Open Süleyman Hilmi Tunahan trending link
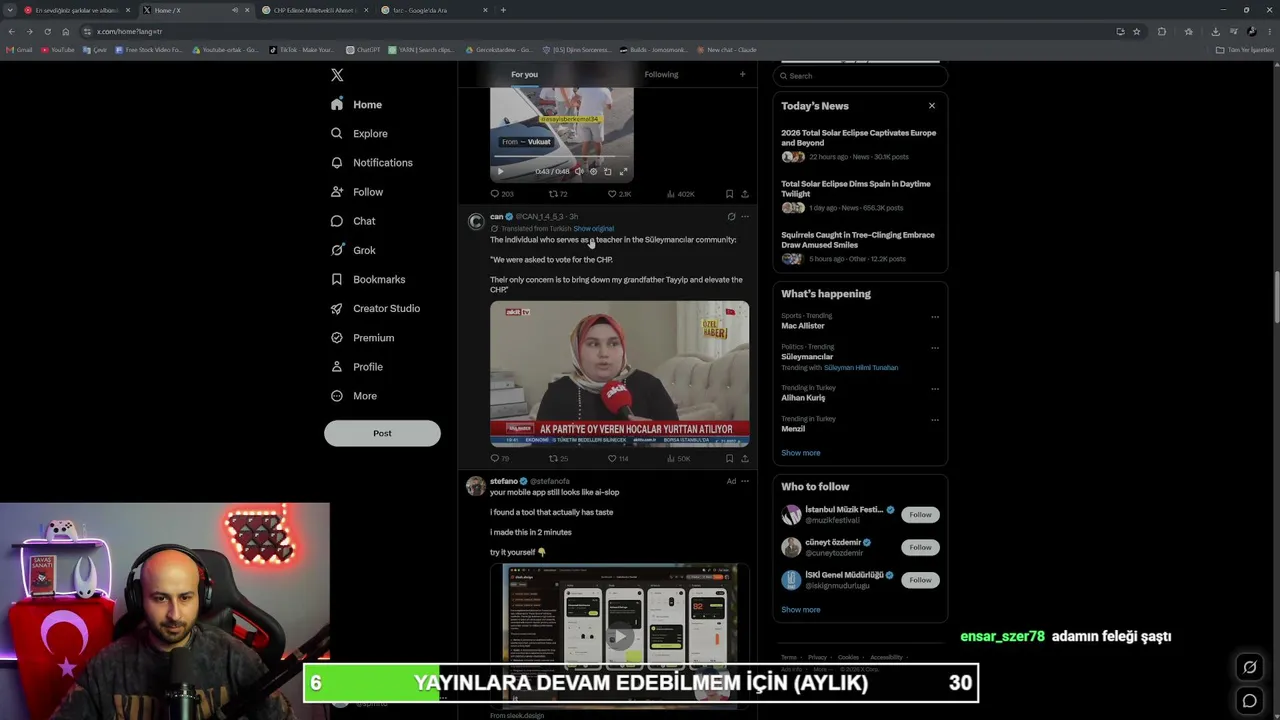Screen dimensions: 1280x720 [x=861, y=368]
